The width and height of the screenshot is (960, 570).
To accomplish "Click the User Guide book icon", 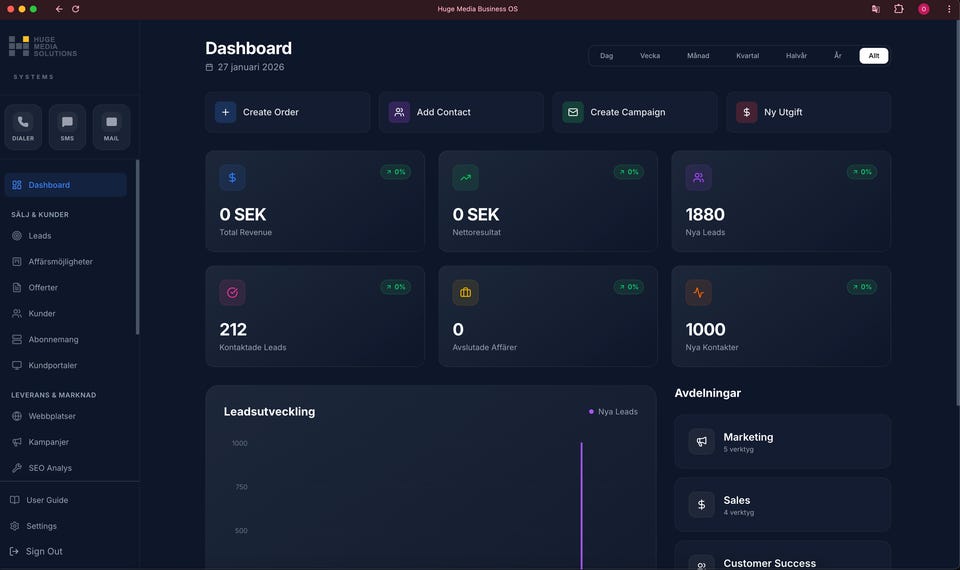I will click(15, 500).
